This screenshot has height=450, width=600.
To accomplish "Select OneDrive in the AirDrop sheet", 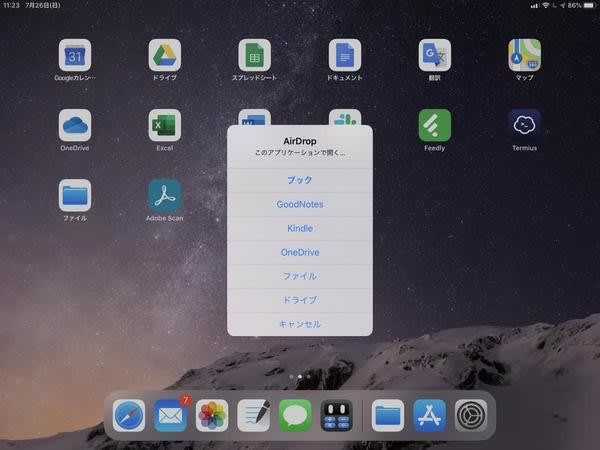I will [300, 253].
